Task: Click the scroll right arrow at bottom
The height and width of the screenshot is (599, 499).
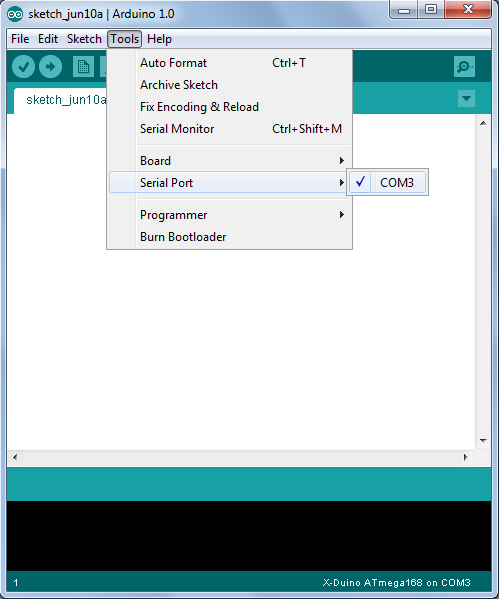Action: click(x=465, y=457)
